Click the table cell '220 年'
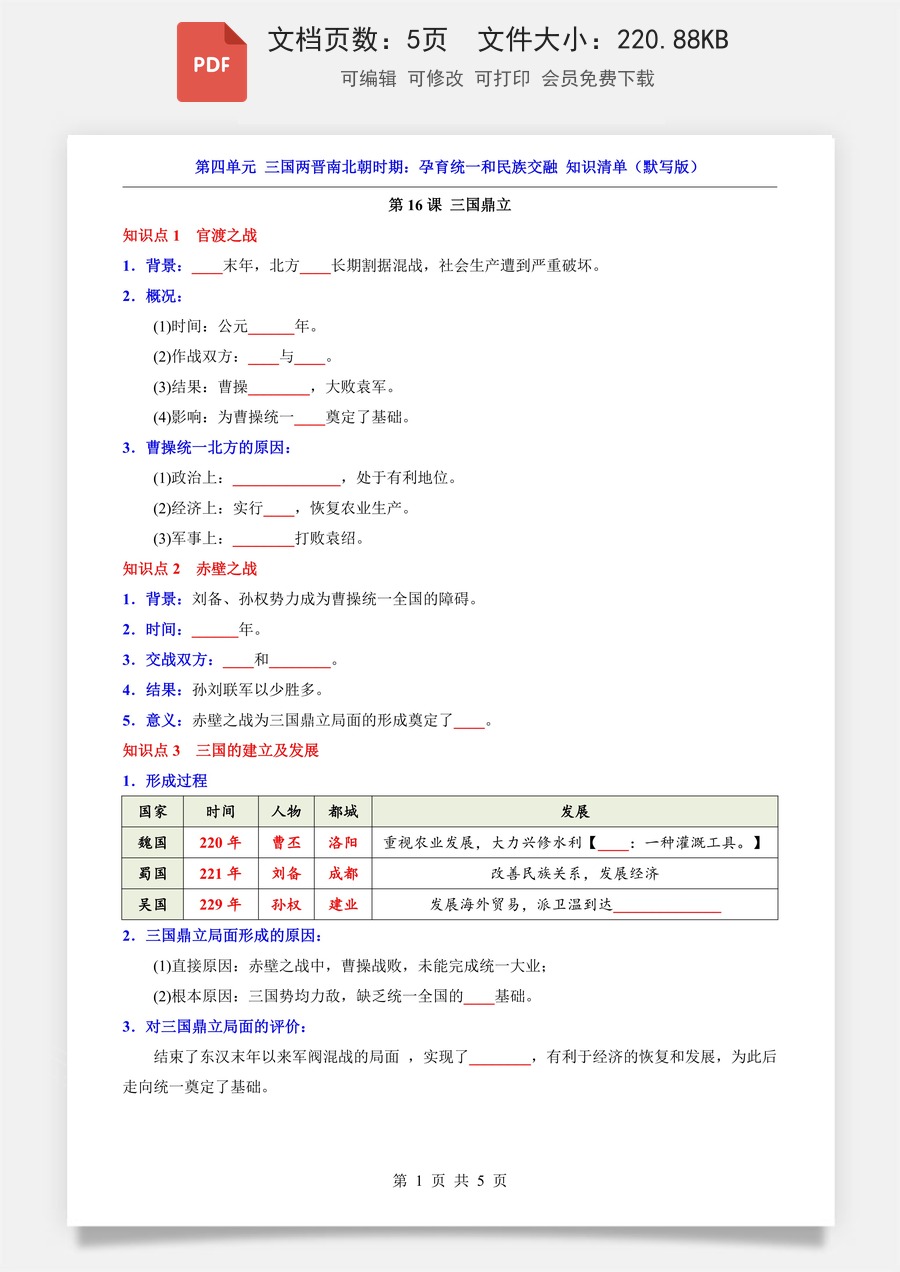This screenshot has height=1272, width=900. pos(221,843)
